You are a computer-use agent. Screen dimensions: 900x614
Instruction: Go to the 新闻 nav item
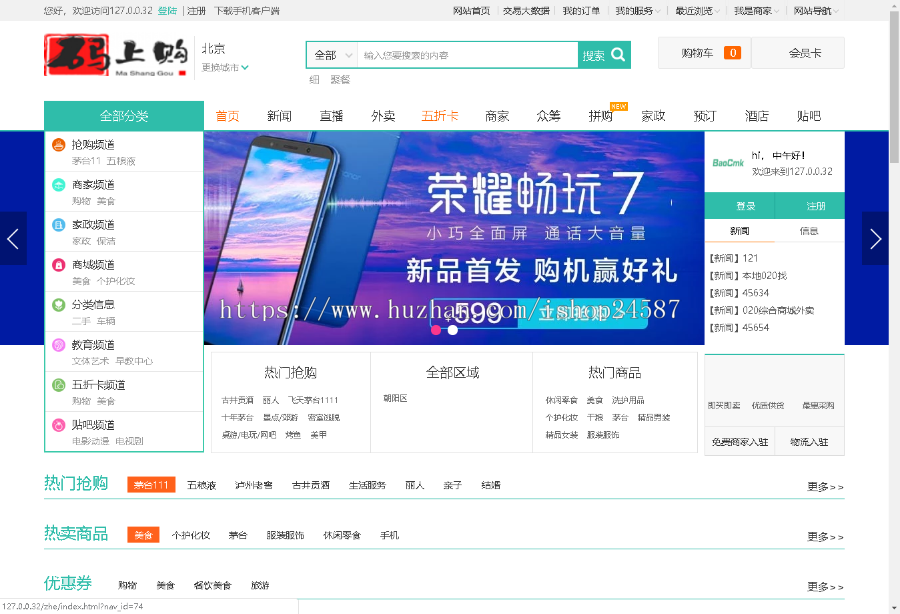280,116
